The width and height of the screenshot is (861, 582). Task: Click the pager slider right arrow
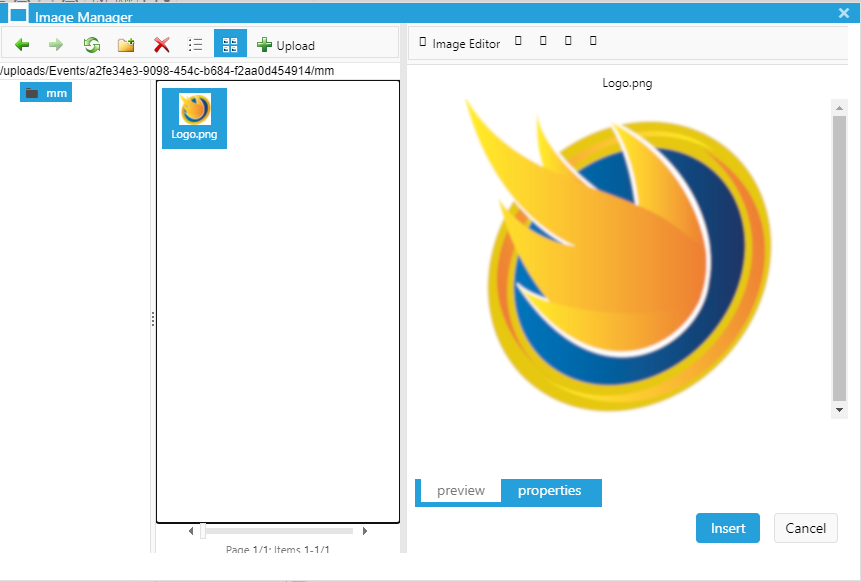pos(365,531)
